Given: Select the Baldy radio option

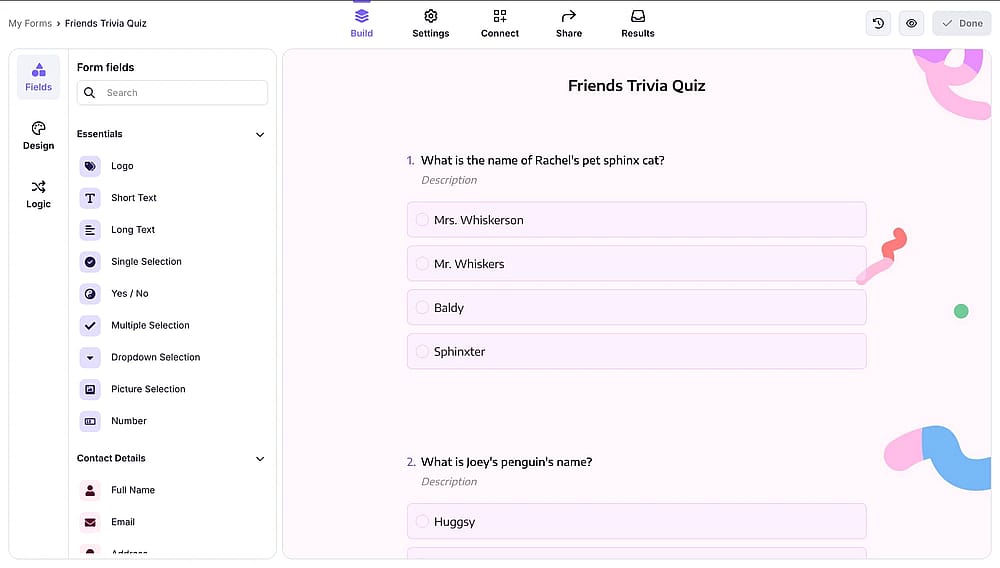Looking at the screenshot, I should (422, 308).
